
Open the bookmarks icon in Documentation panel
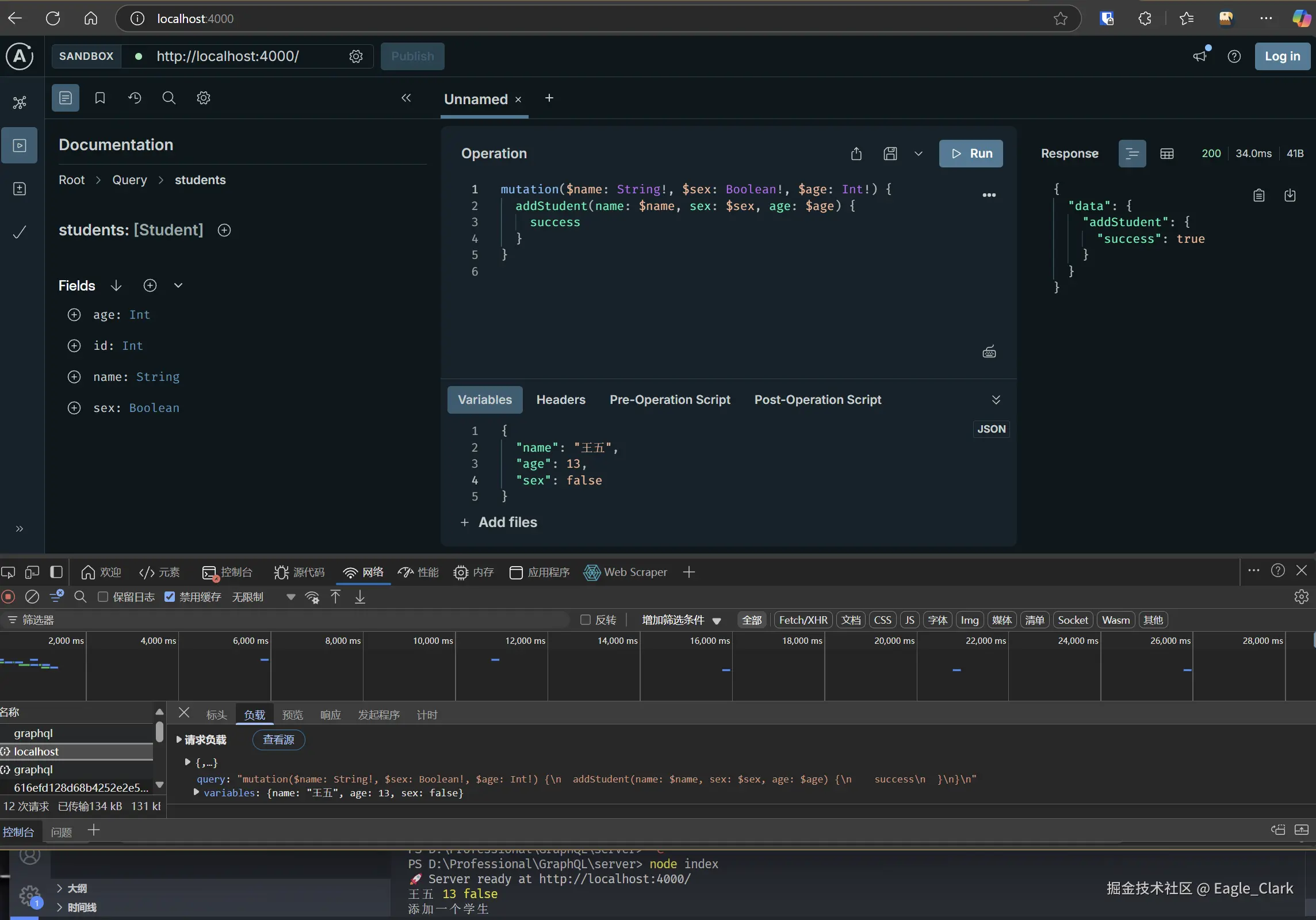click(x=100, y=98)
